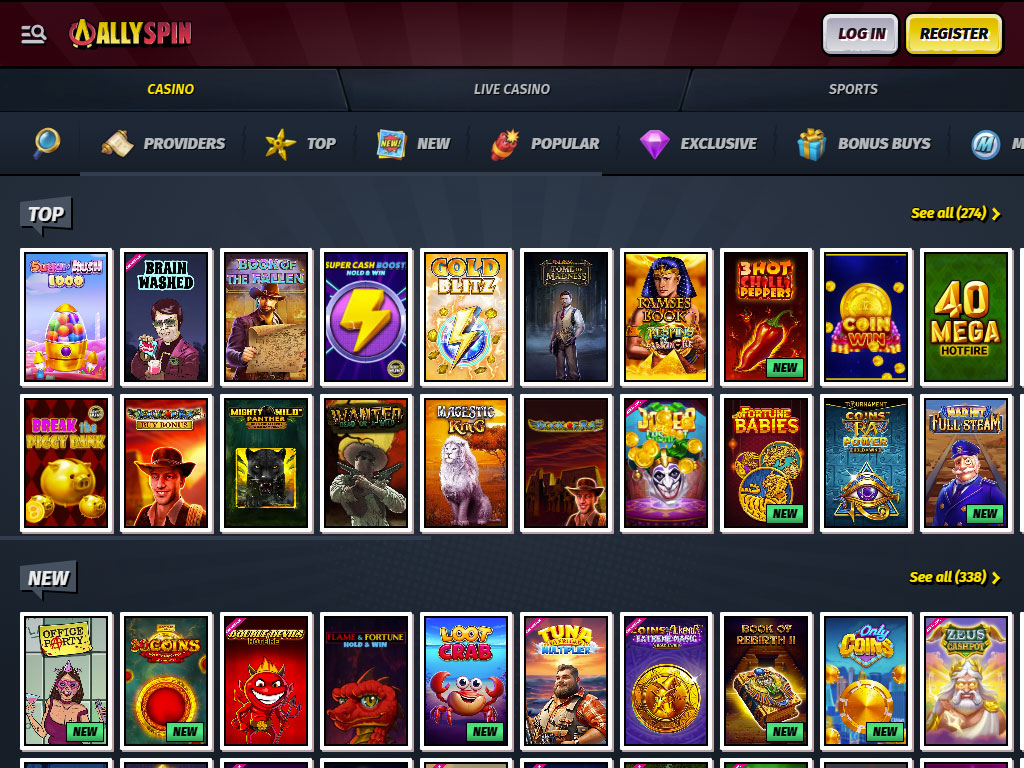Open the New games category
The height and width of the screenshot is (768, 1024).
point(413,144)
